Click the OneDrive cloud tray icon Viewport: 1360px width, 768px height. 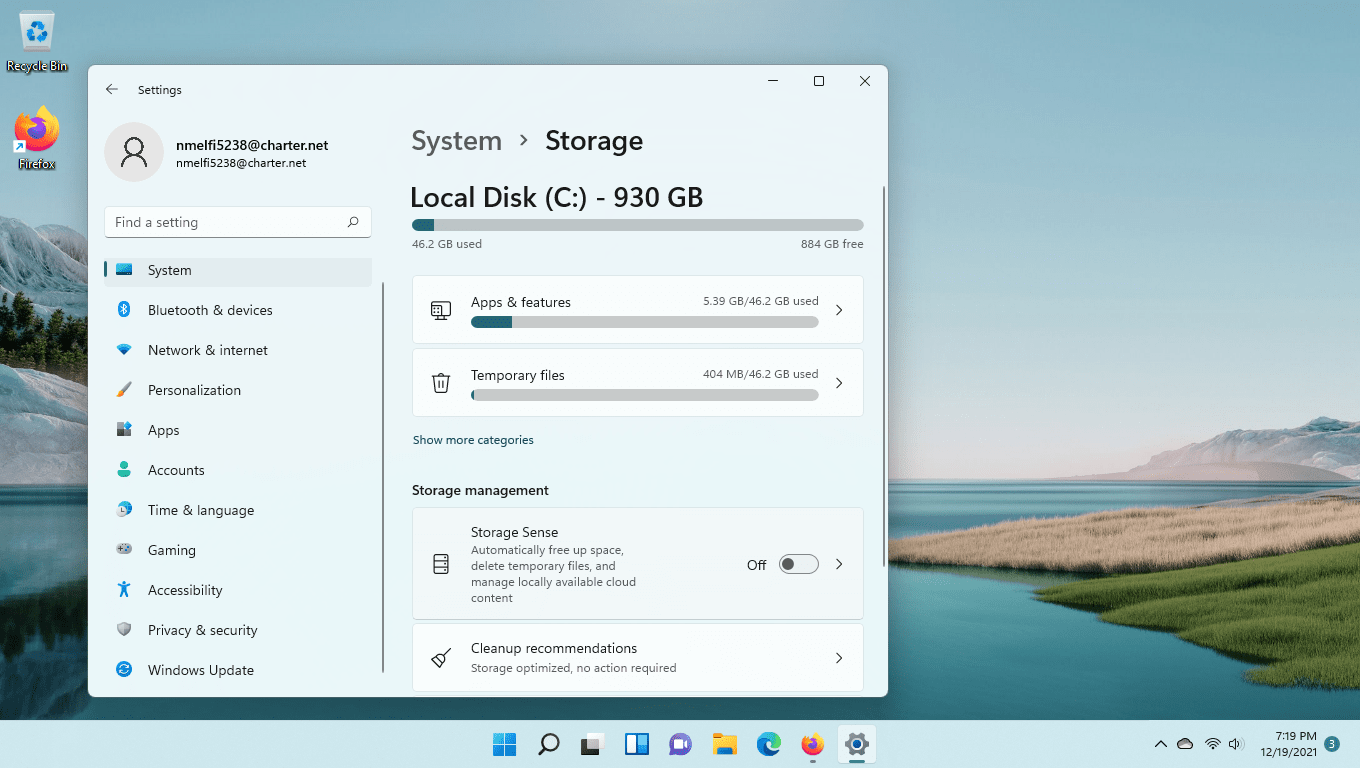pyautogui.click(x=1185, y=744)
